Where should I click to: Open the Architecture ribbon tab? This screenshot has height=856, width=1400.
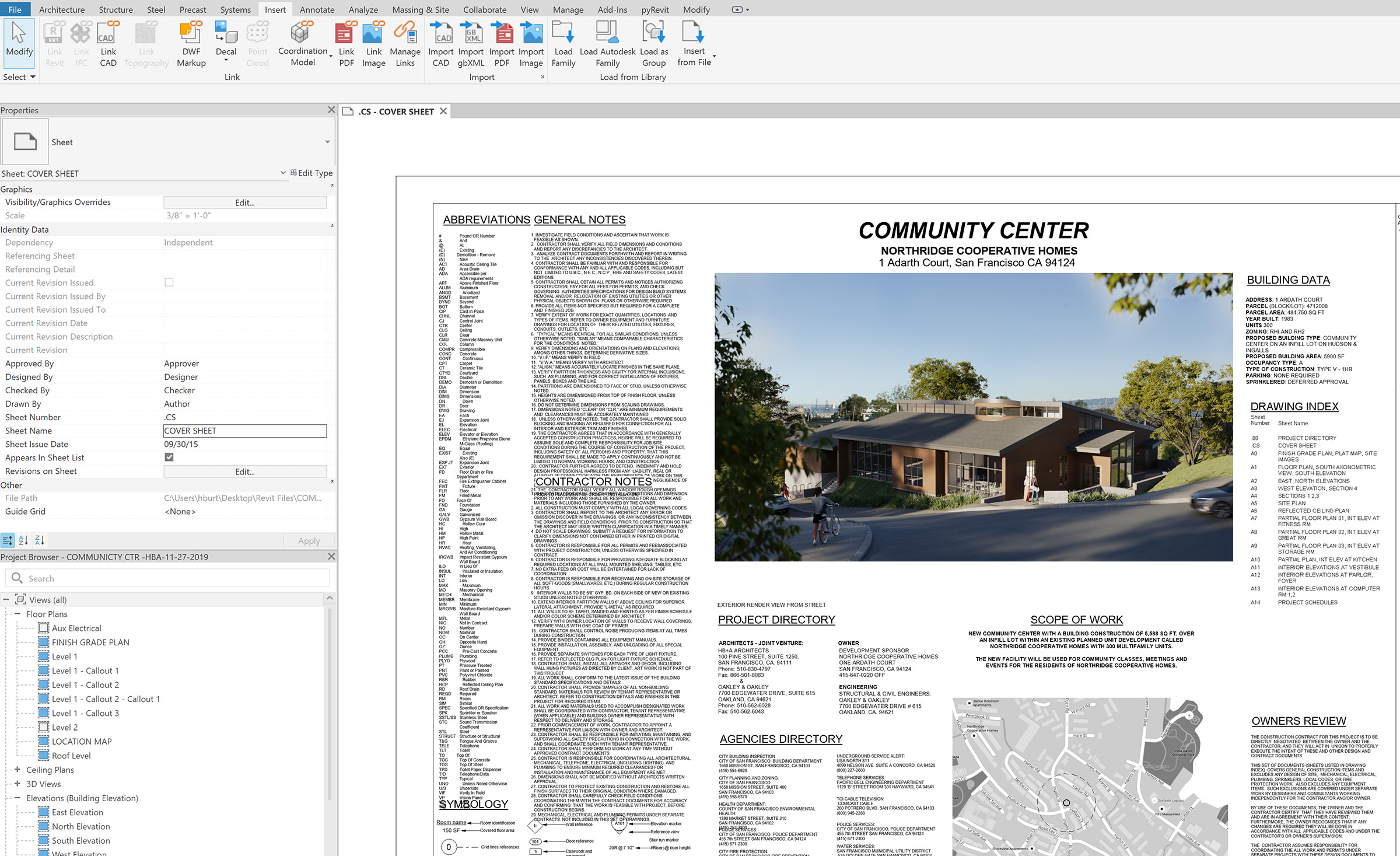pos(62,9)
